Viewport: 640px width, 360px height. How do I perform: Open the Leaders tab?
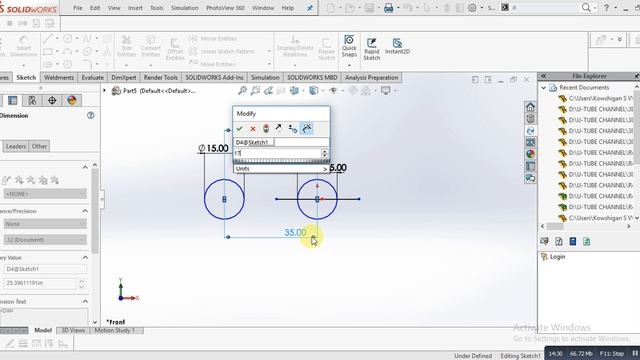click(x=16, y=146)
